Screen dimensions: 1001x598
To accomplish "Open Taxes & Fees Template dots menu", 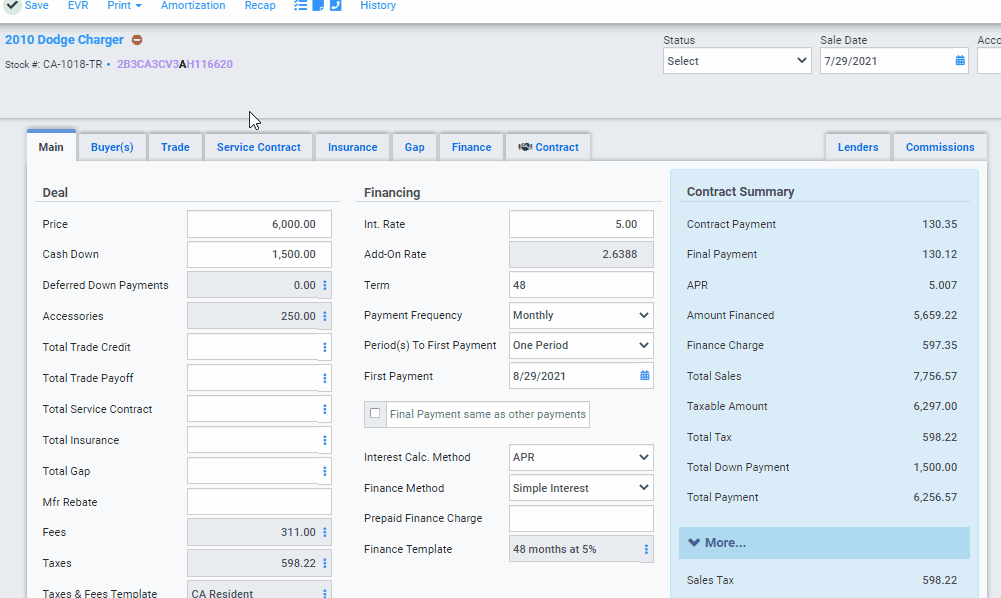I will pos(325,593).
